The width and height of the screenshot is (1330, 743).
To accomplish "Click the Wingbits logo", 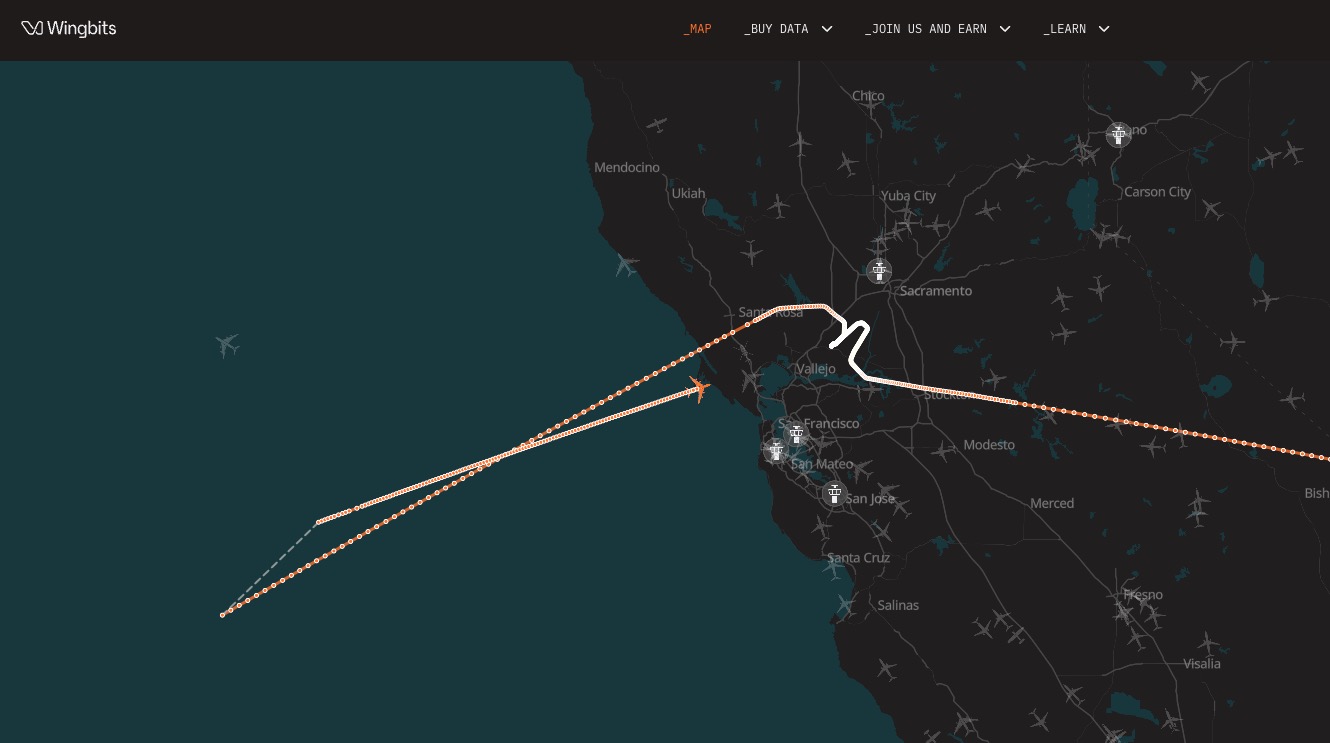I will (69, 28).
